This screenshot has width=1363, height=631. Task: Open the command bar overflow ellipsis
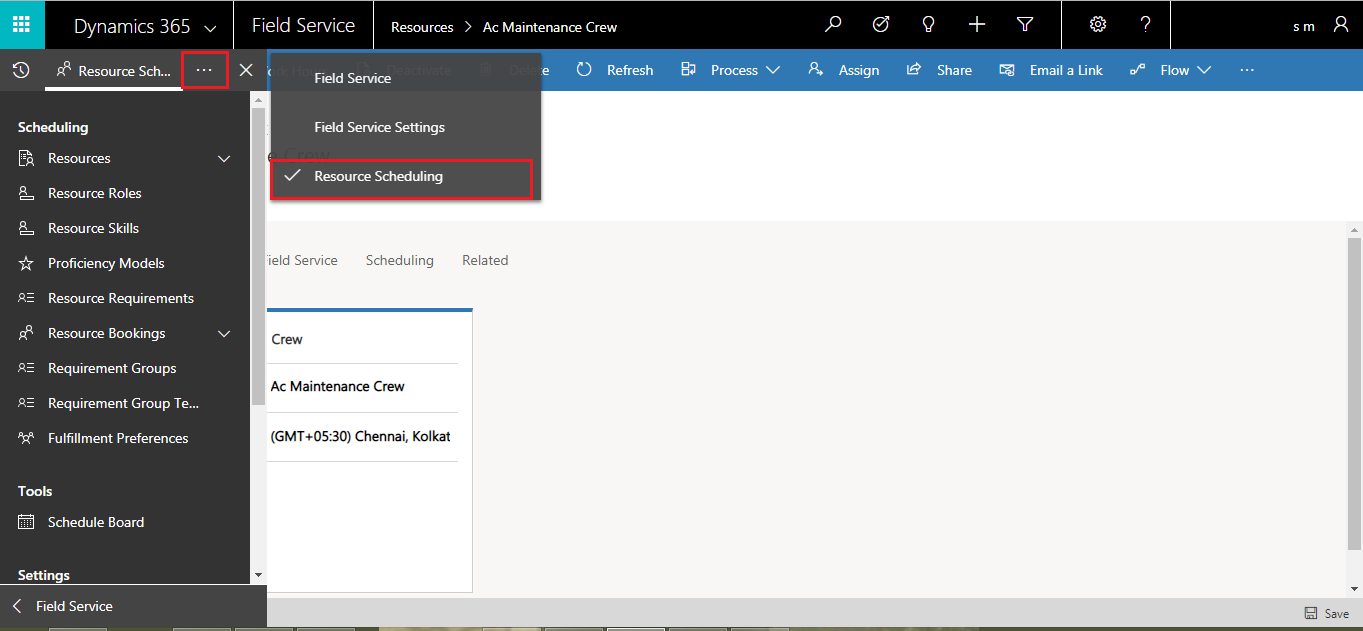point(1247,70)
